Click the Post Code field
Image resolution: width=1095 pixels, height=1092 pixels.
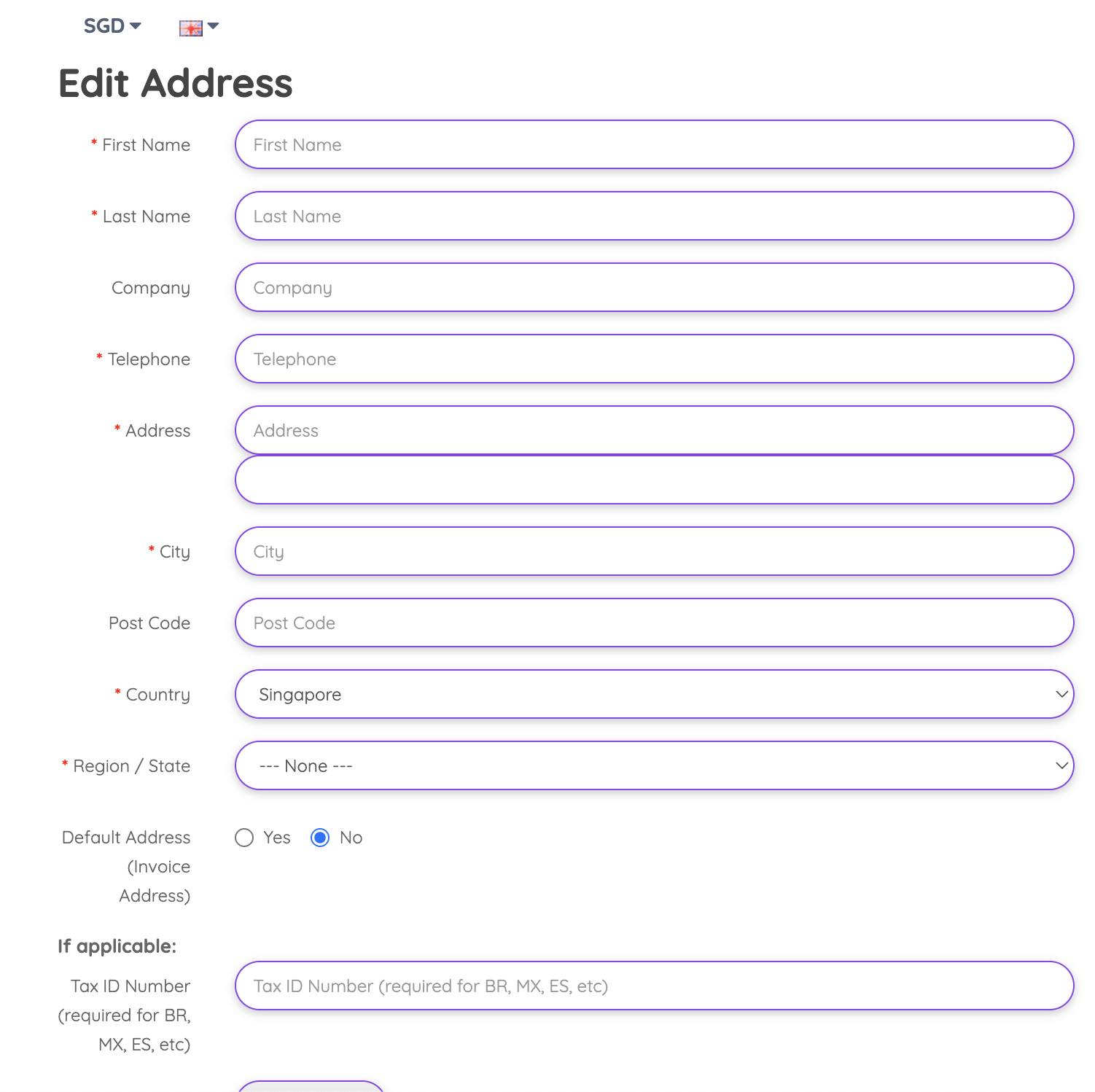coord(653,623)
